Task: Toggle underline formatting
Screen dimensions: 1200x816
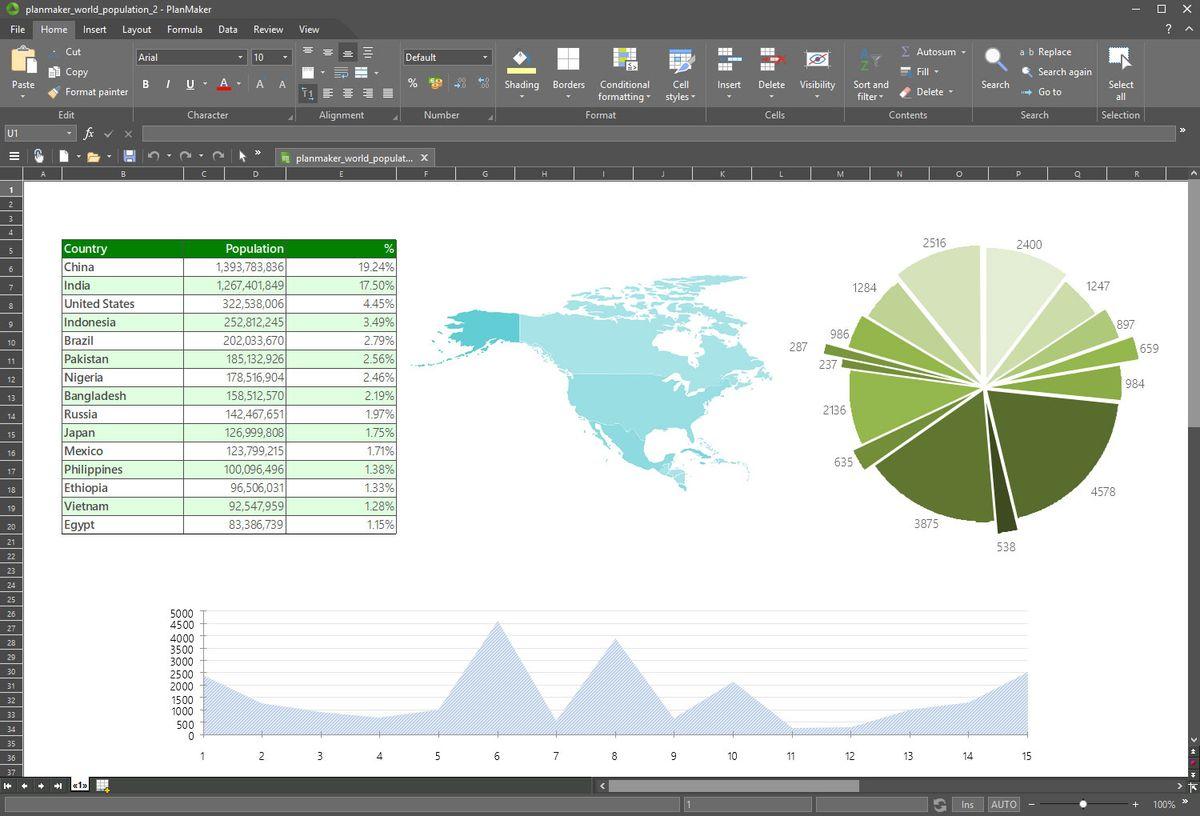Action: point(189,85)
